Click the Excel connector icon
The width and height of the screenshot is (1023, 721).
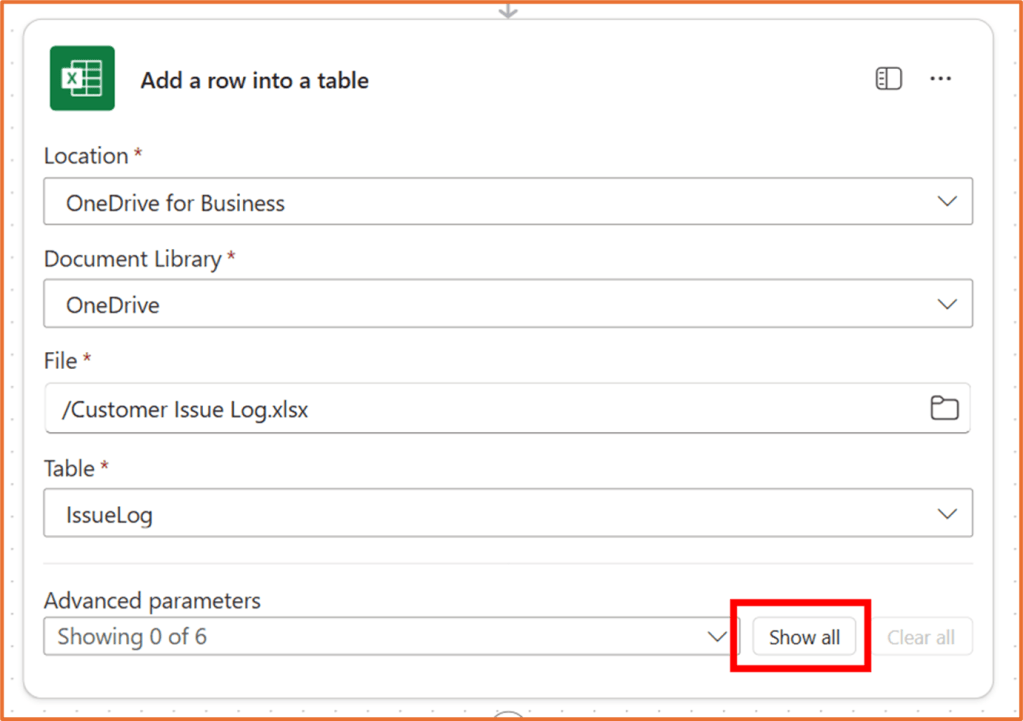(x=81, y=78)
